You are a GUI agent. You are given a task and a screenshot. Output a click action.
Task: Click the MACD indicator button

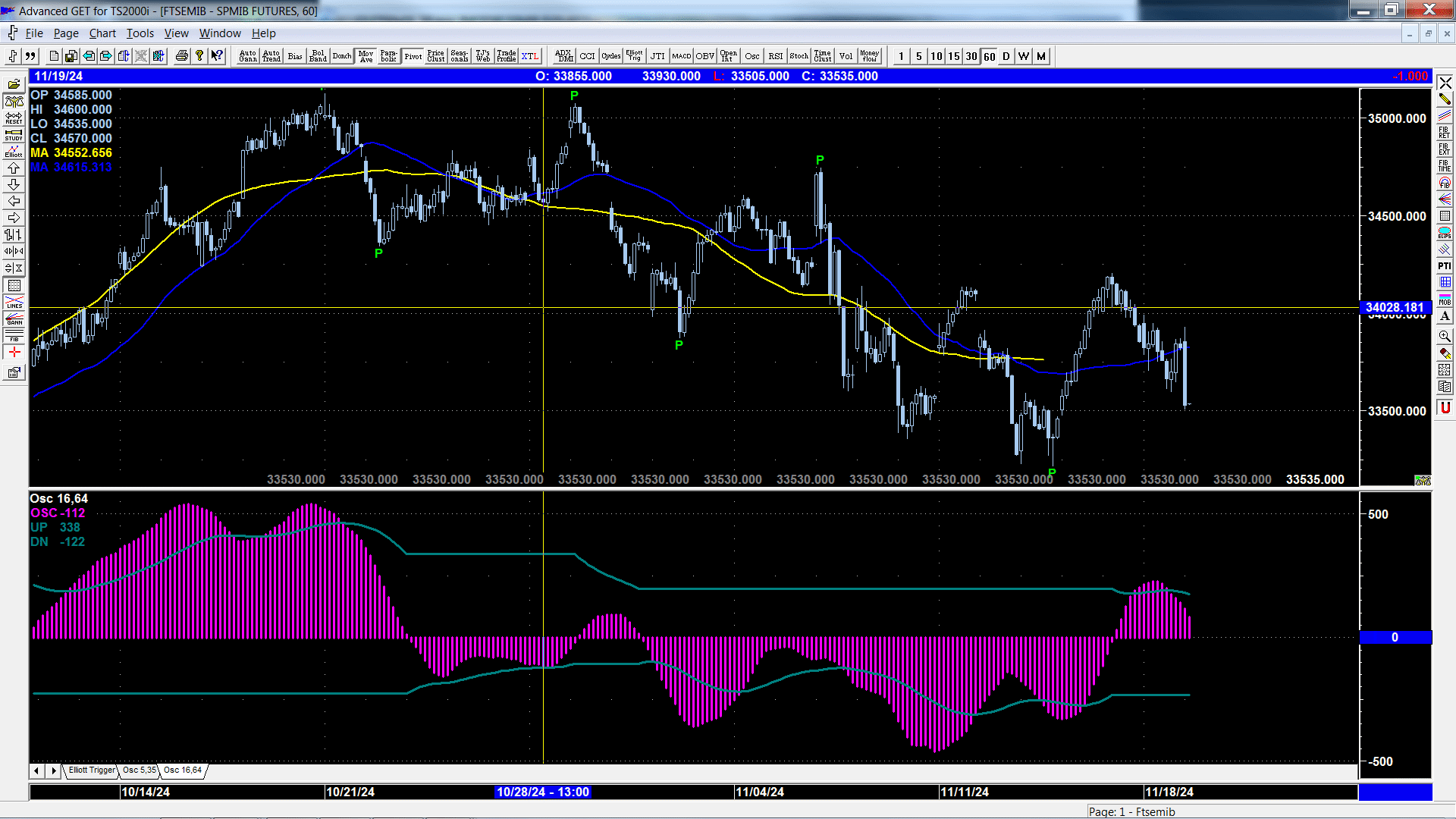click(682, 56)
